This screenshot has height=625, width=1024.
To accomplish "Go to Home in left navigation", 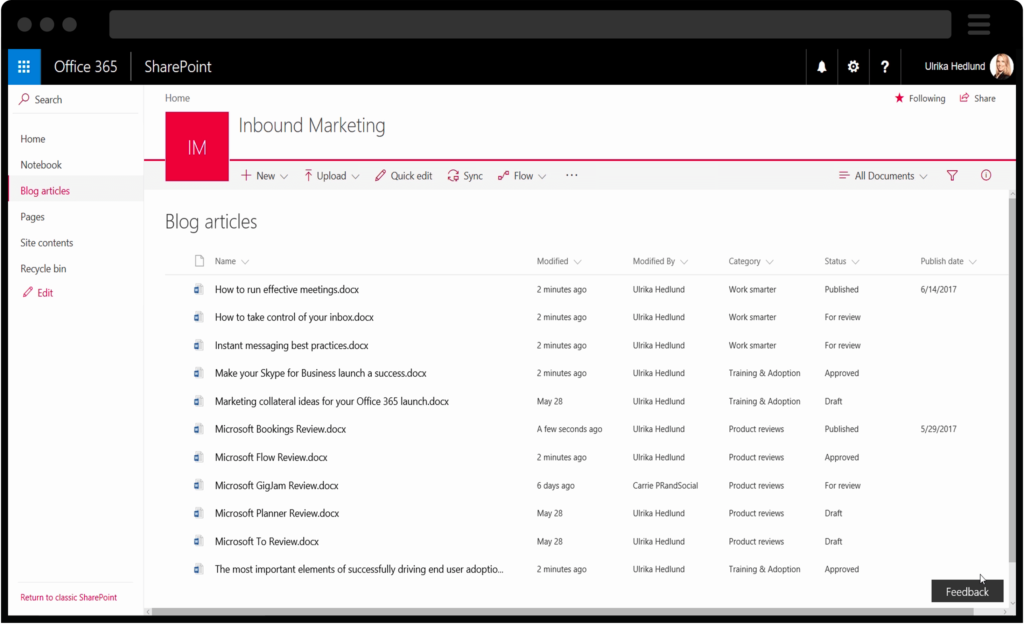I will (33, 138).
